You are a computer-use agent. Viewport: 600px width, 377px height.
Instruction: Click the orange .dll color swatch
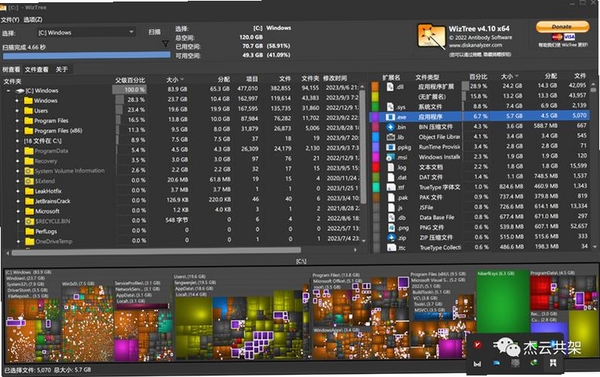tap(375, 86)
